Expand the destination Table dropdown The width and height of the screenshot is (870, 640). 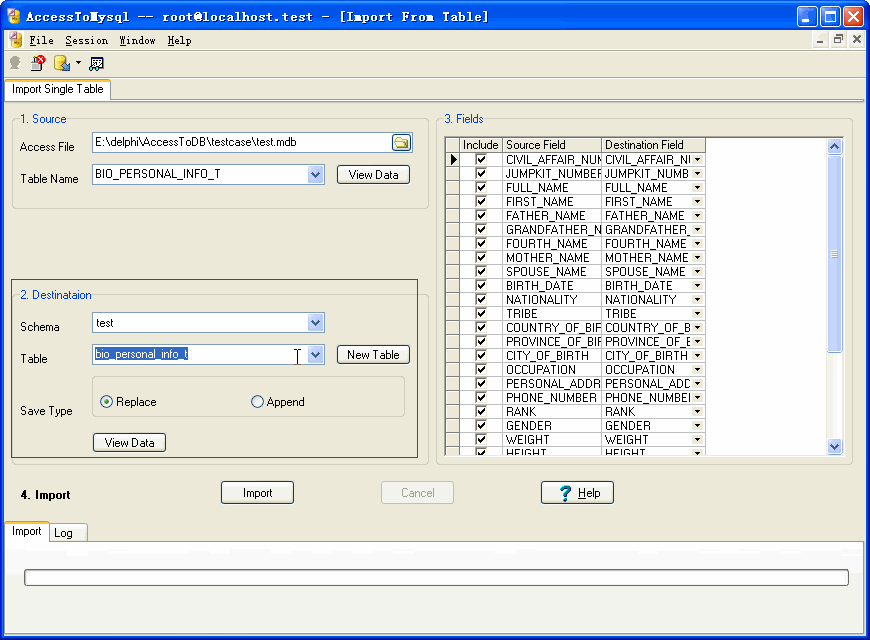pyautogui.click(x=315, y=355)
